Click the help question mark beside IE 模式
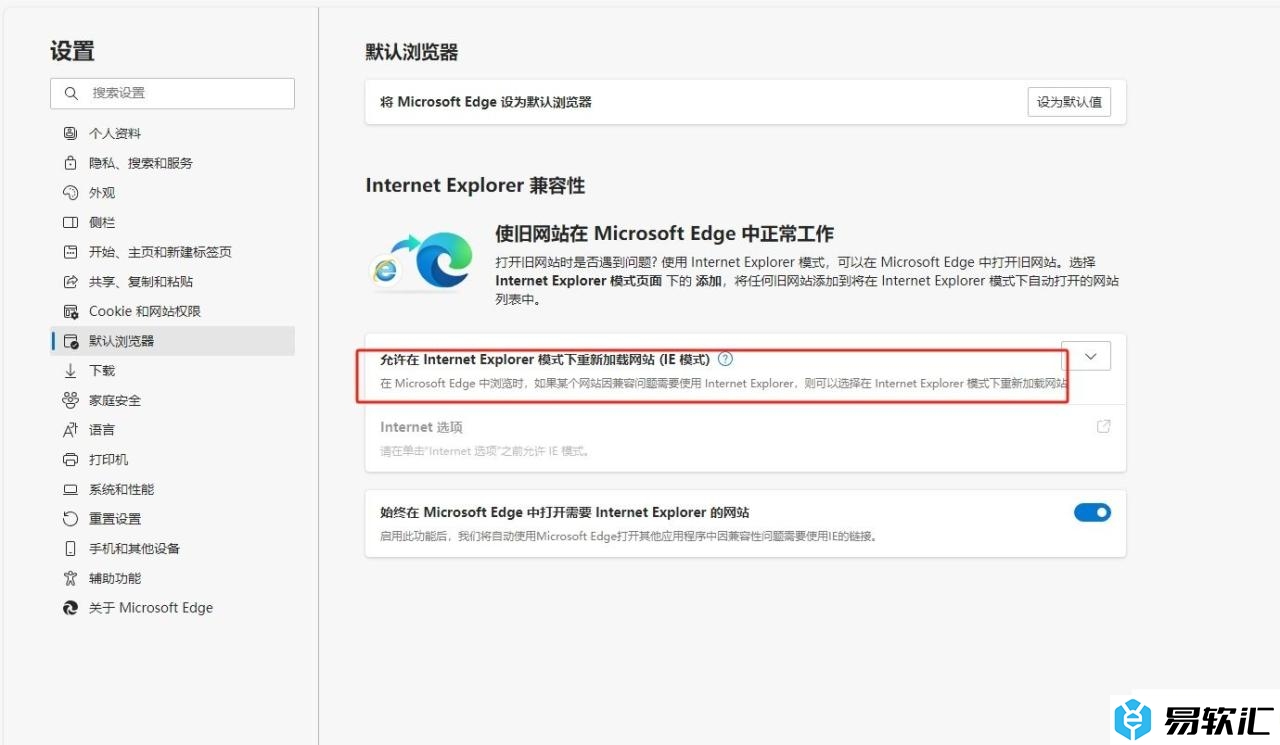The image size is (1280, 745). pos(726,359)
